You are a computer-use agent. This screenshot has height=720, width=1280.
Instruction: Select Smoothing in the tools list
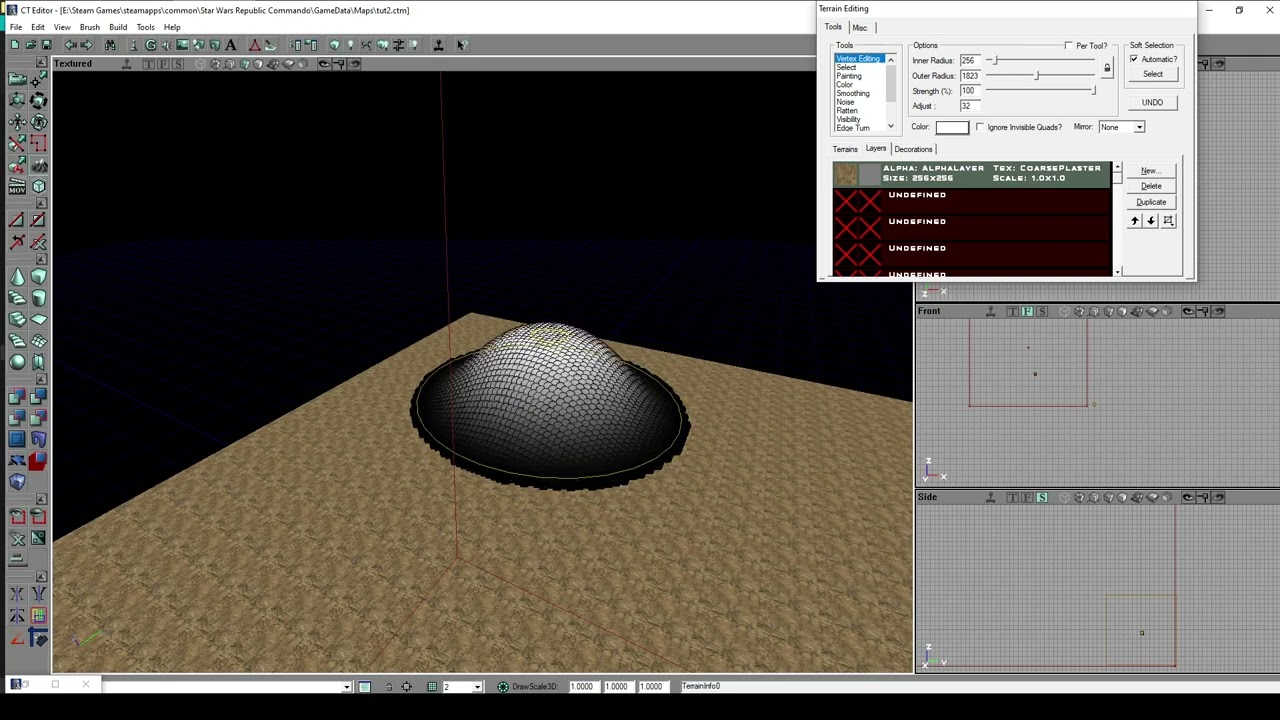click(853, 93)
